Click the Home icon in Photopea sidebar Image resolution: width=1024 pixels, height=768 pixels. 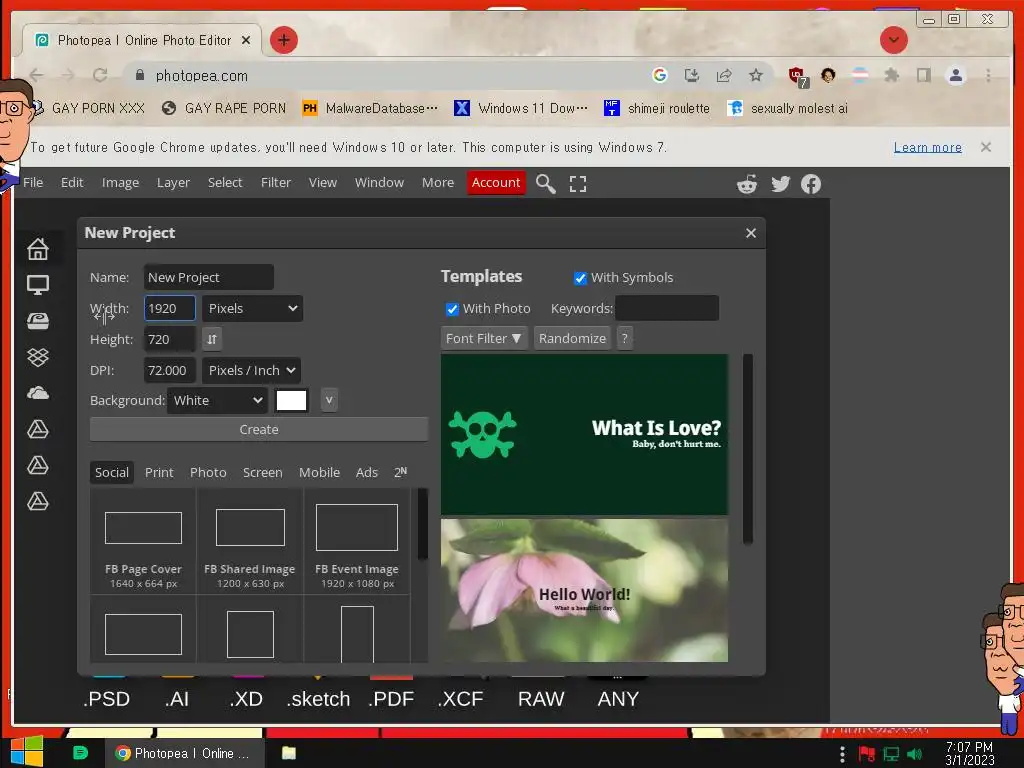(38, 249)
